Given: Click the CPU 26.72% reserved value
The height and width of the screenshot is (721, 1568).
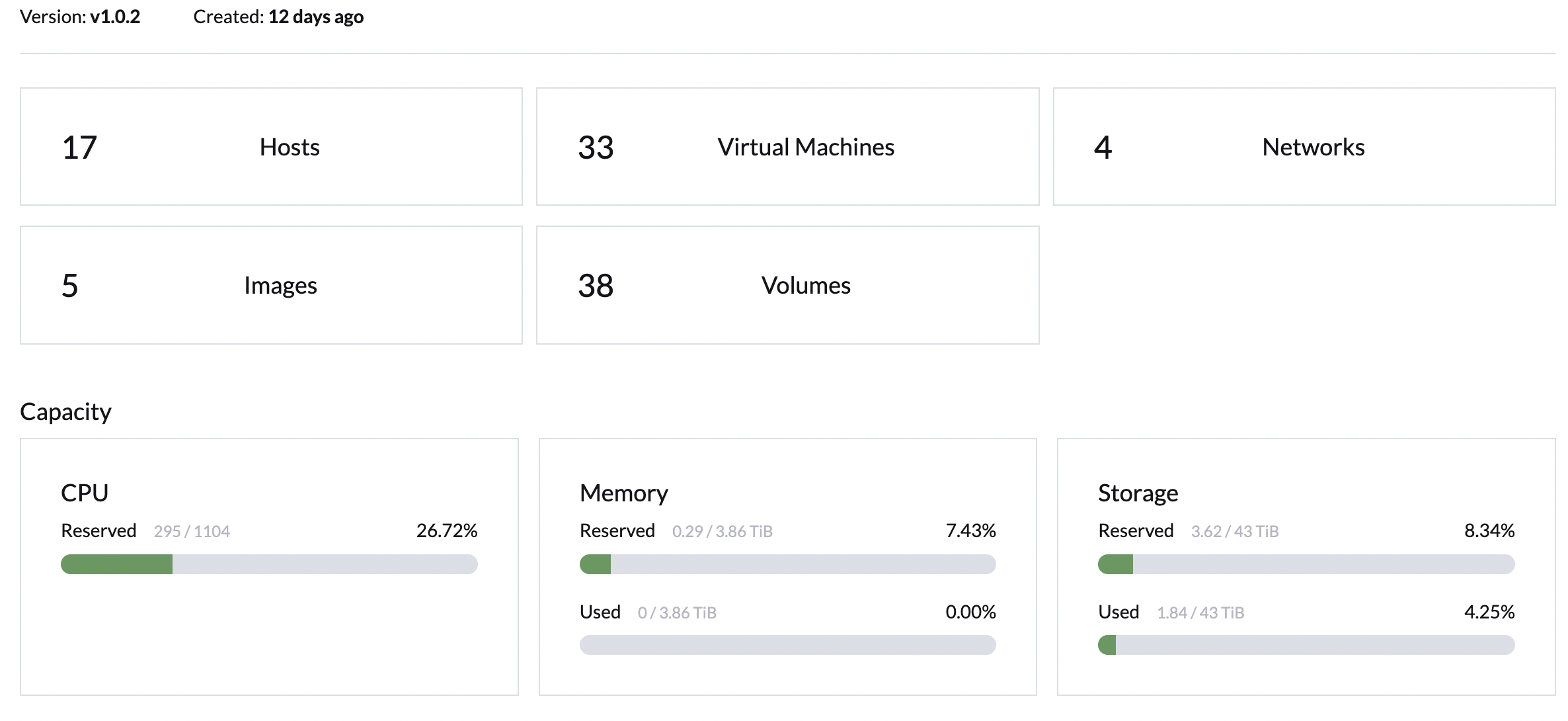Looking at the screenshot, I should click(x=447, y=530).
